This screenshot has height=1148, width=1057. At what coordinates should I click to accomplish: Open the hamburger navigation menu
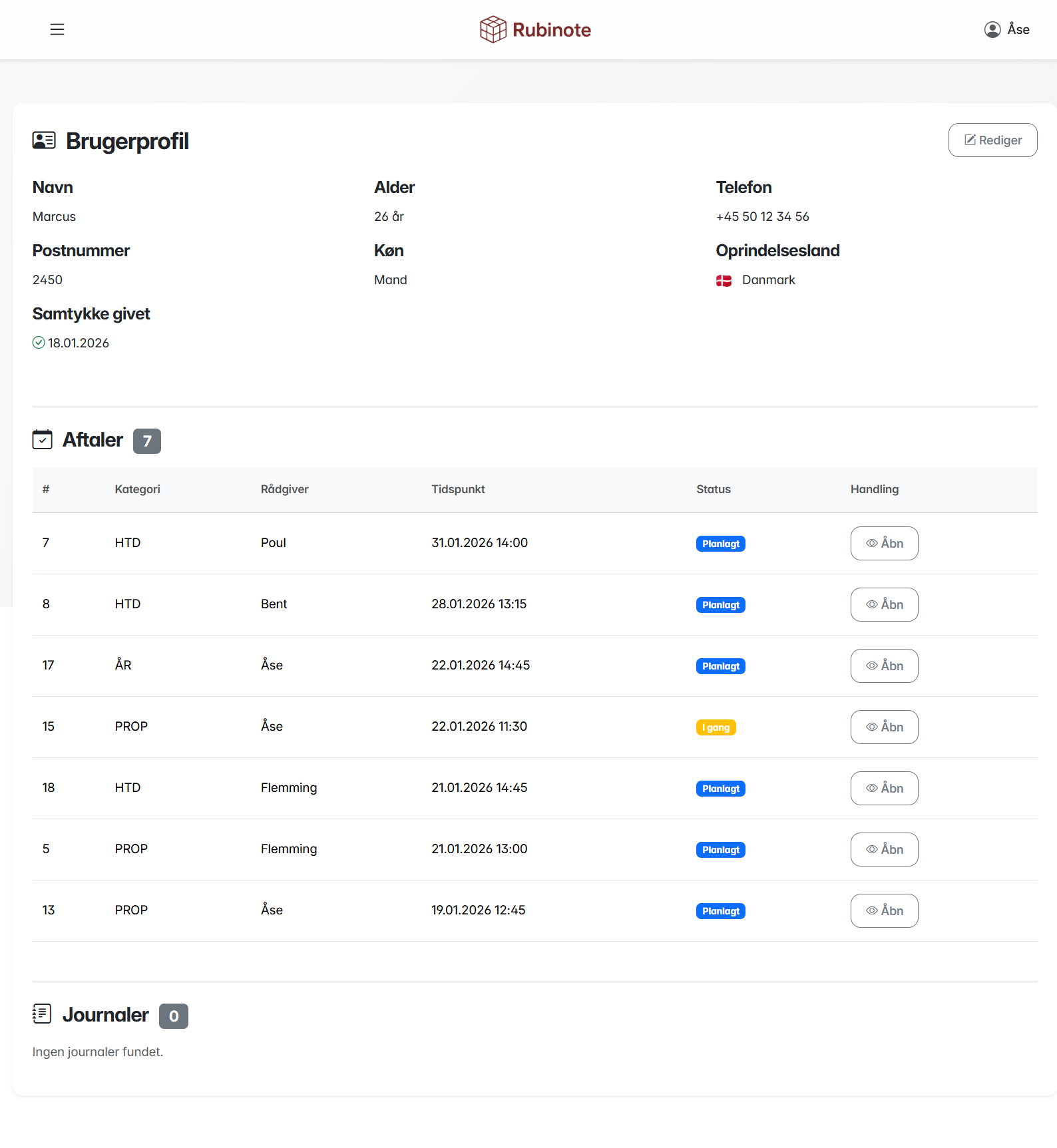pos(57,29)
